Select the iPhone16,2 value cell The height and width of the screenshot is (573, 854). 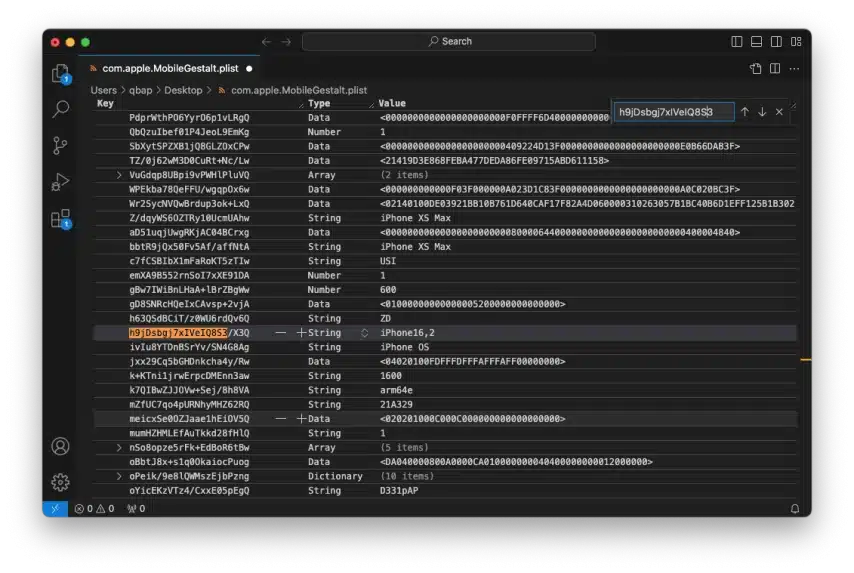tap(407, 333)
